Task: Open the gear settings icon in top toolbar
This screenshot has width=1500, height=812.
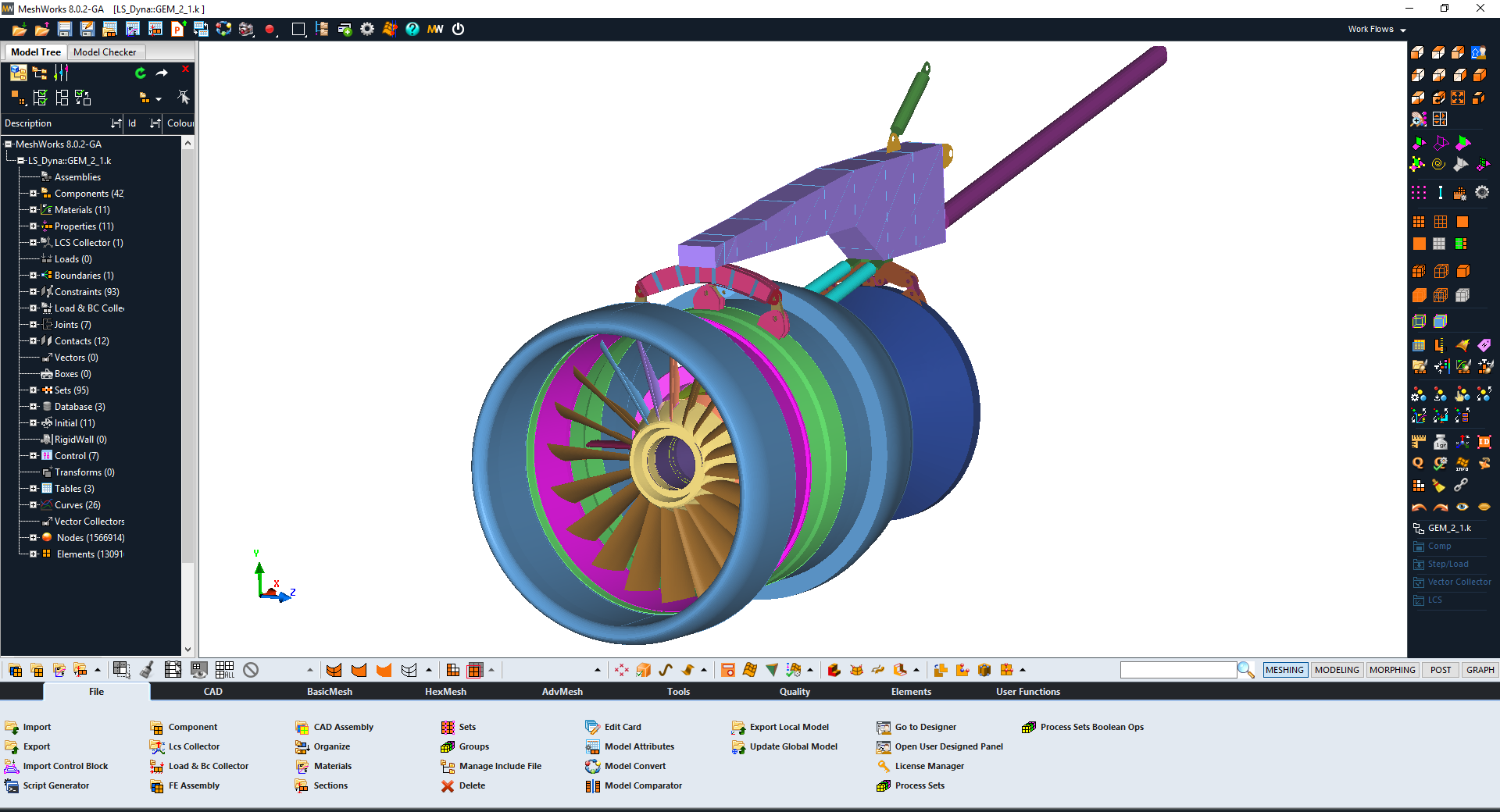Action: 367,29
